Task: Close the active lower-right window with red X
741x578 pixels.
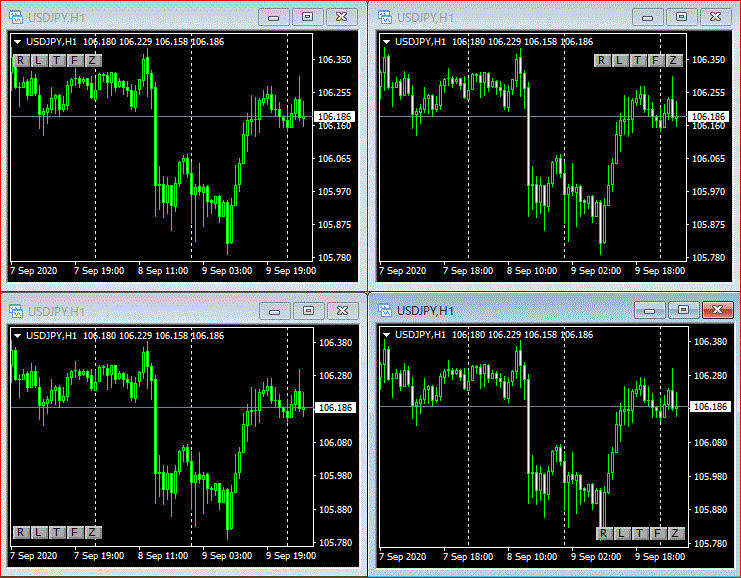Action: click(x=717, y=310)
